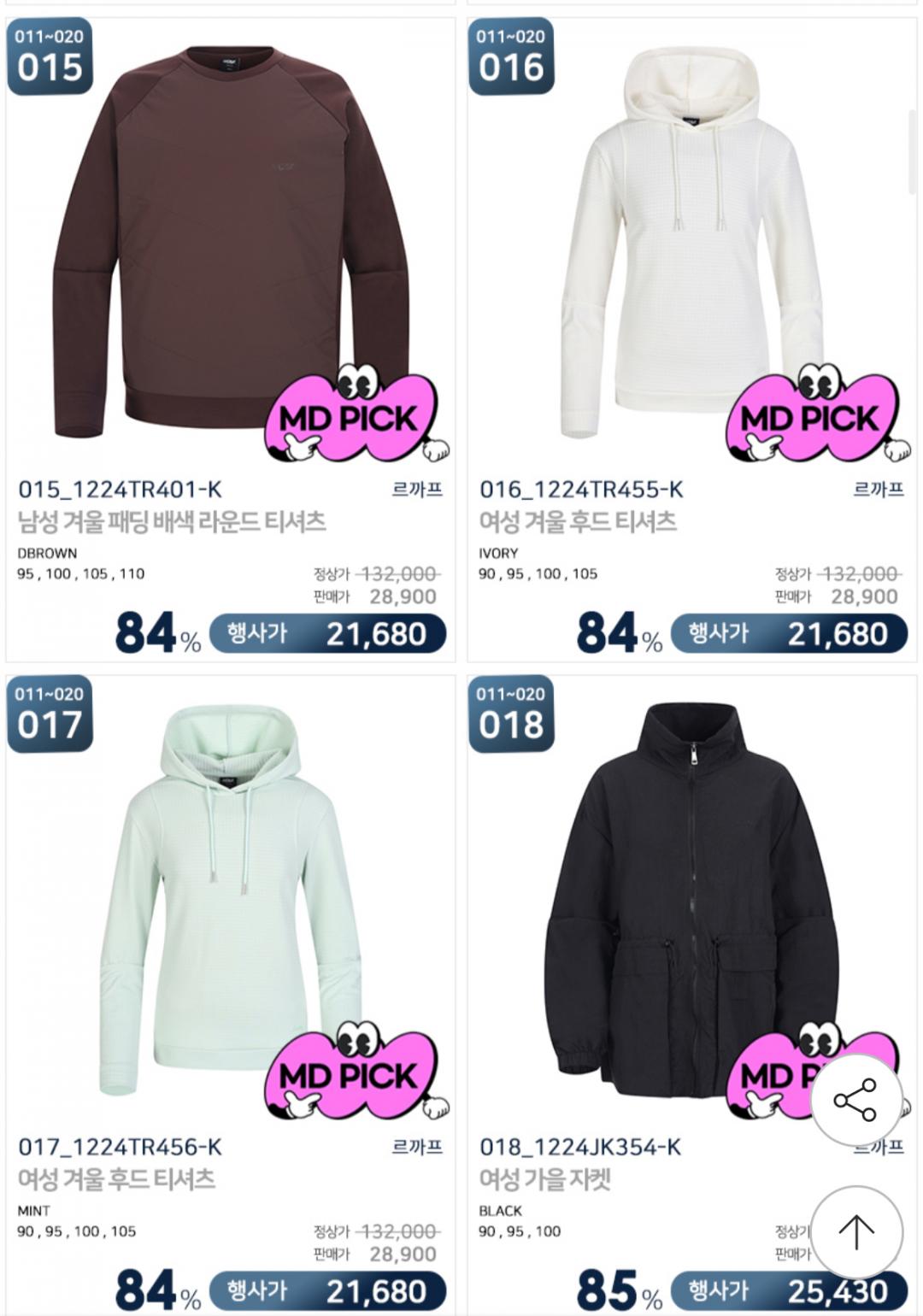Tap the 017 number badge
923x1316 pixels.
click(x=50, y=714)
